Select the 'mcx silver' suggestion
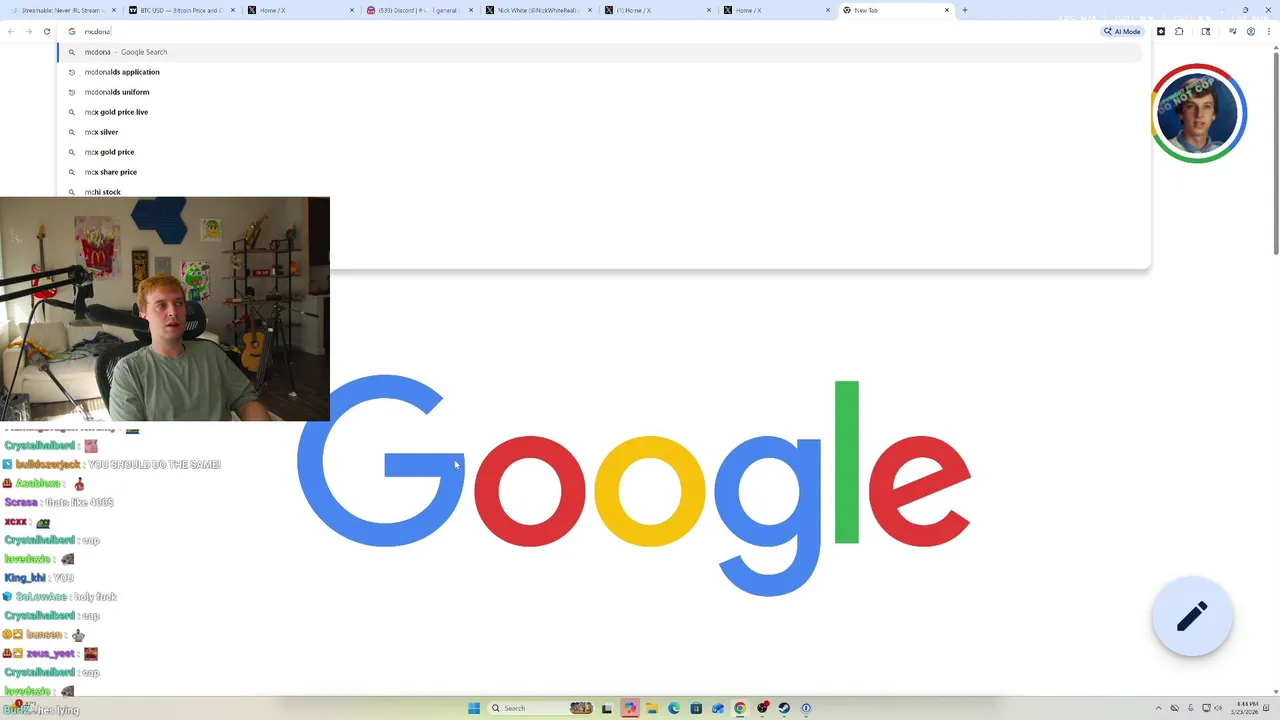Viewport: 1280px width, 720px height. click(x=600, y=132)
